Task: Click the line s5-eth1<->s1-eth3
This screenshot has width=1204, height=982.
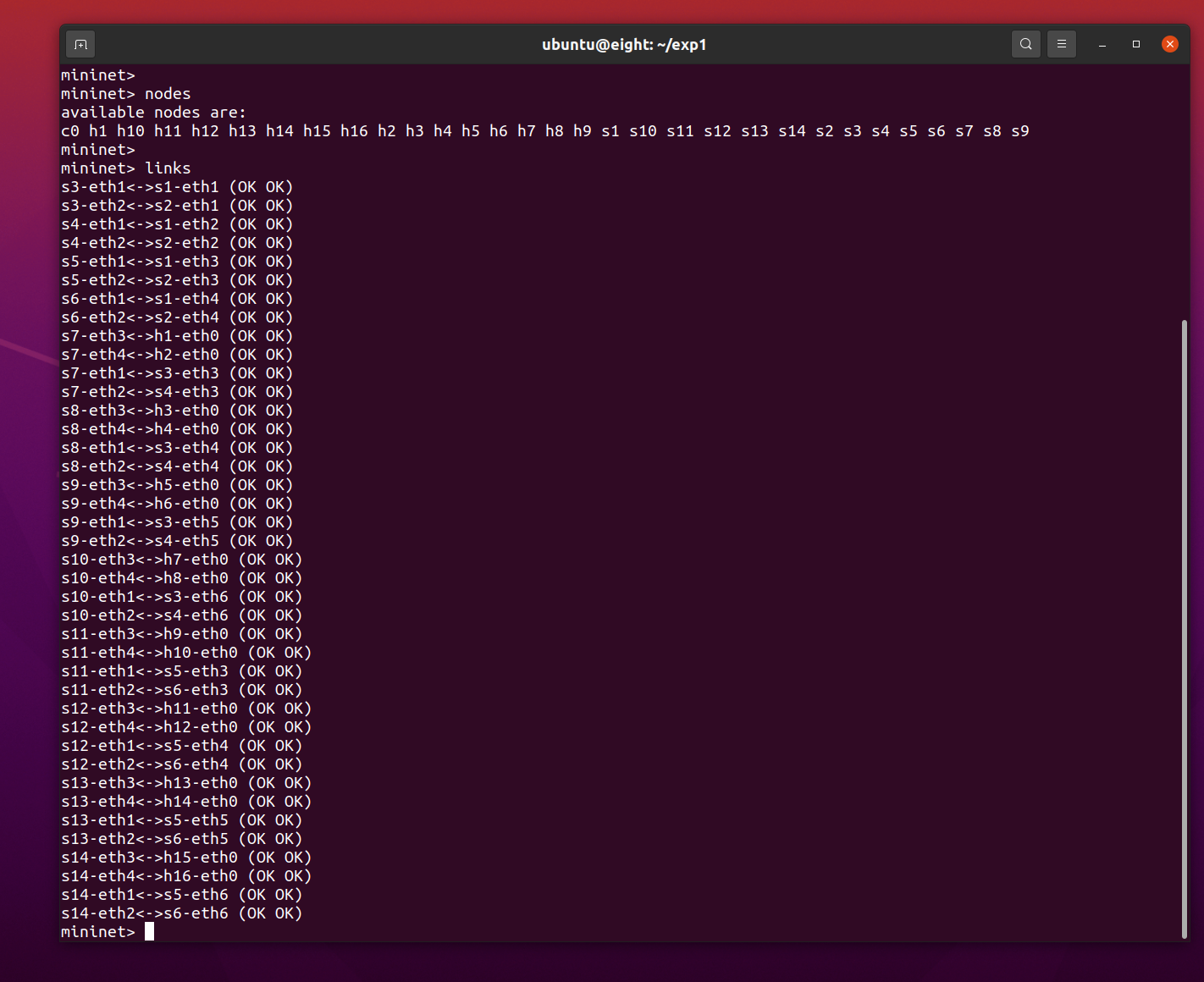Action: tap(177, 262)
